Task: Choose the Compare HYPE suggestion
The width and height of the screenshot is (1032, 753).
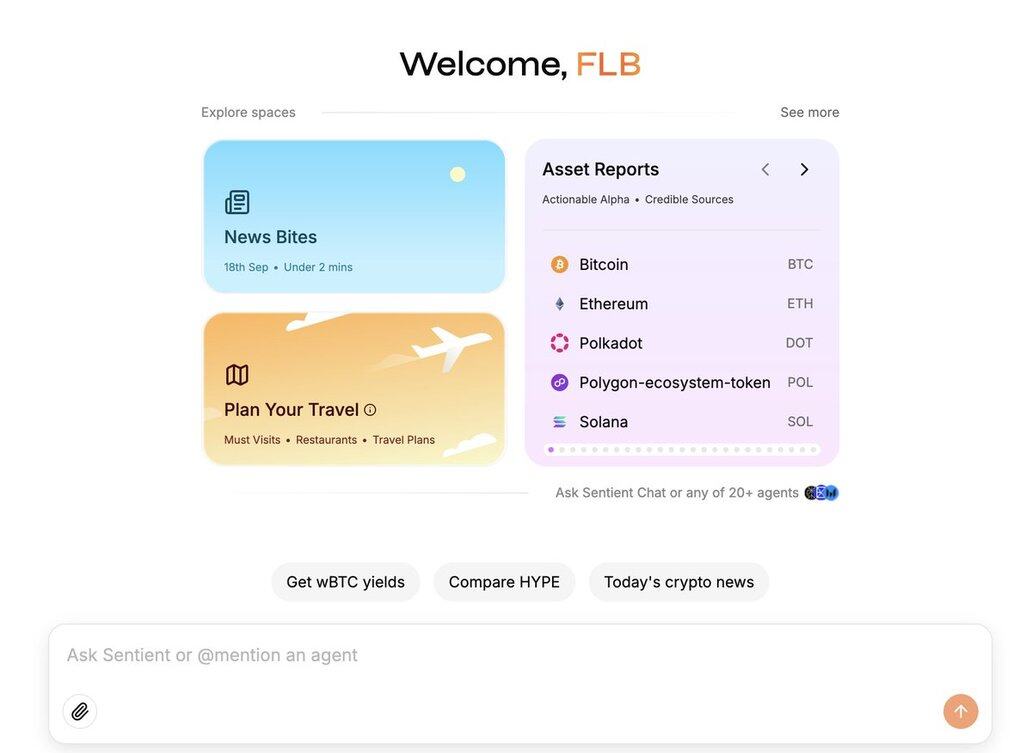Action: (x=504, y=582)
